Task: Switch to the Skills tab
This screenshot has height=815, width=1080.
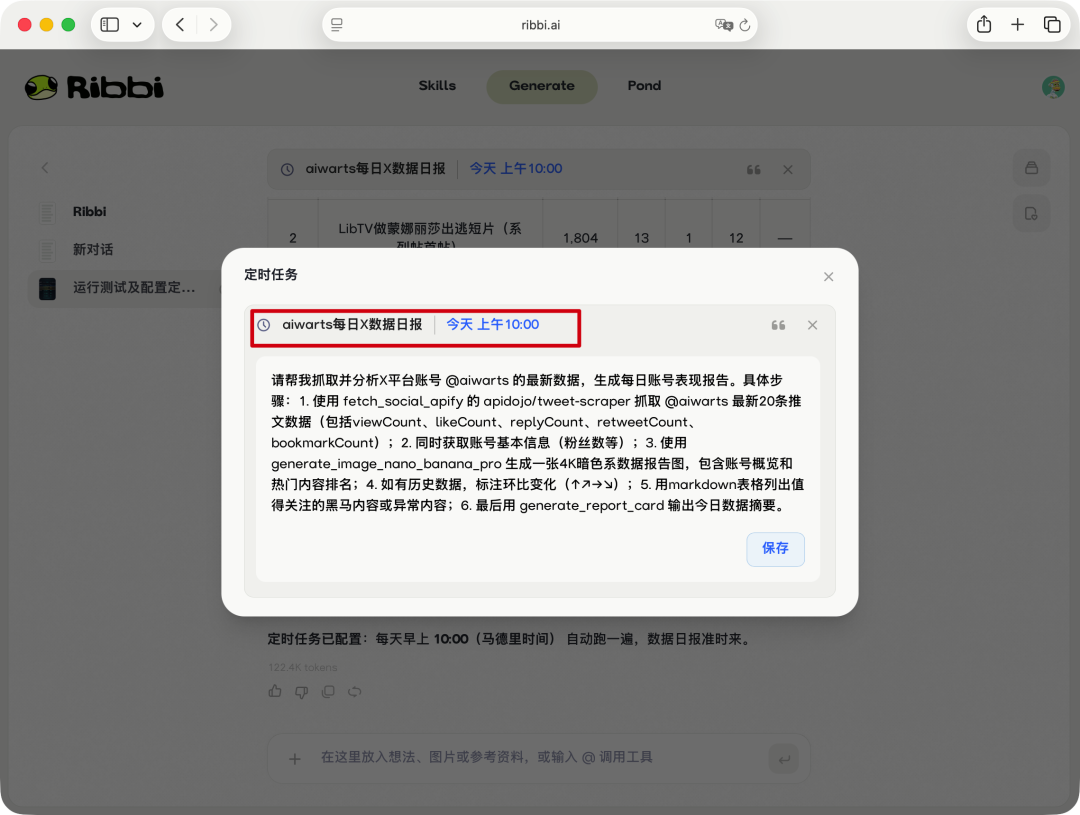Action: tap(437, 86)
